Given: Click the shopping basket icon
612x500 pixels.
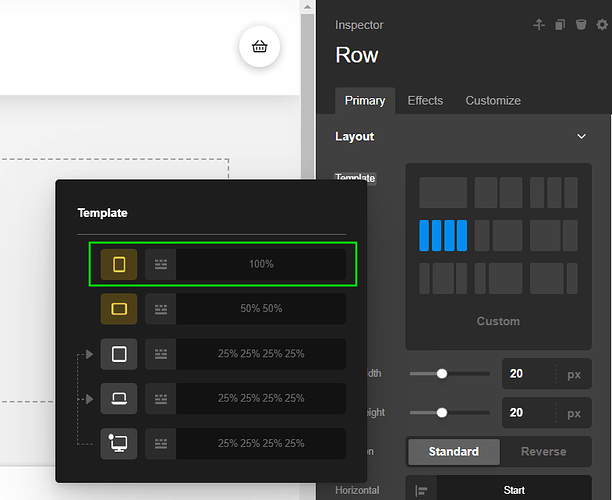Looking at the screenshot, I should 260,46.
